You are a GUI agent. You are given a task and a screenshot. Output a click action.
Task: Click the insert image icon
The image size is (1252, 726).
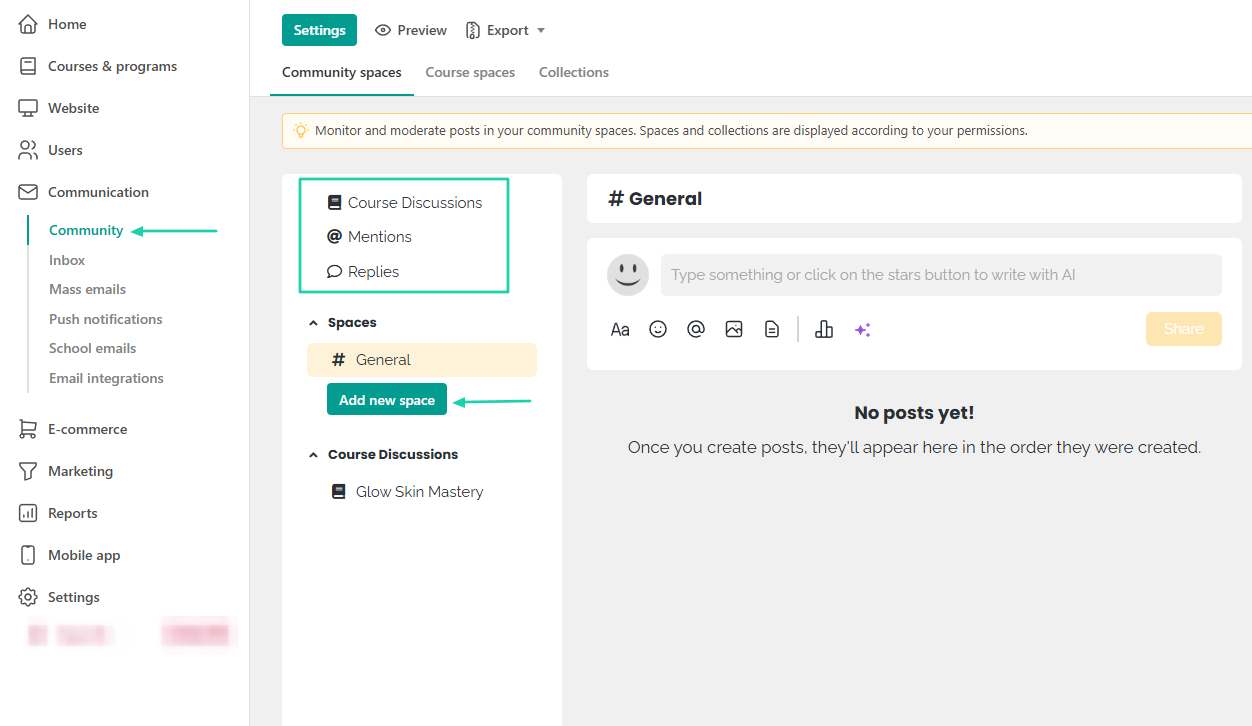pos(734,329)
